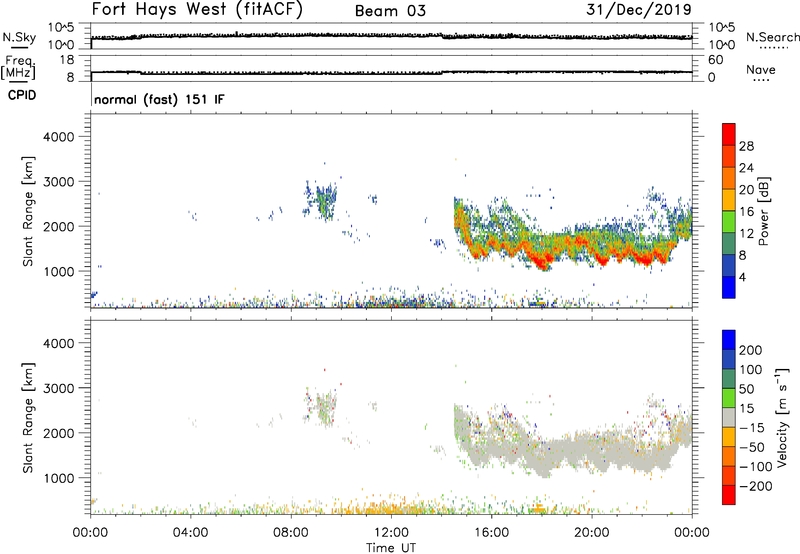This screenshot has width=800, height=554.
Task: Click the "04:00" time tick label
Action: 190,533
